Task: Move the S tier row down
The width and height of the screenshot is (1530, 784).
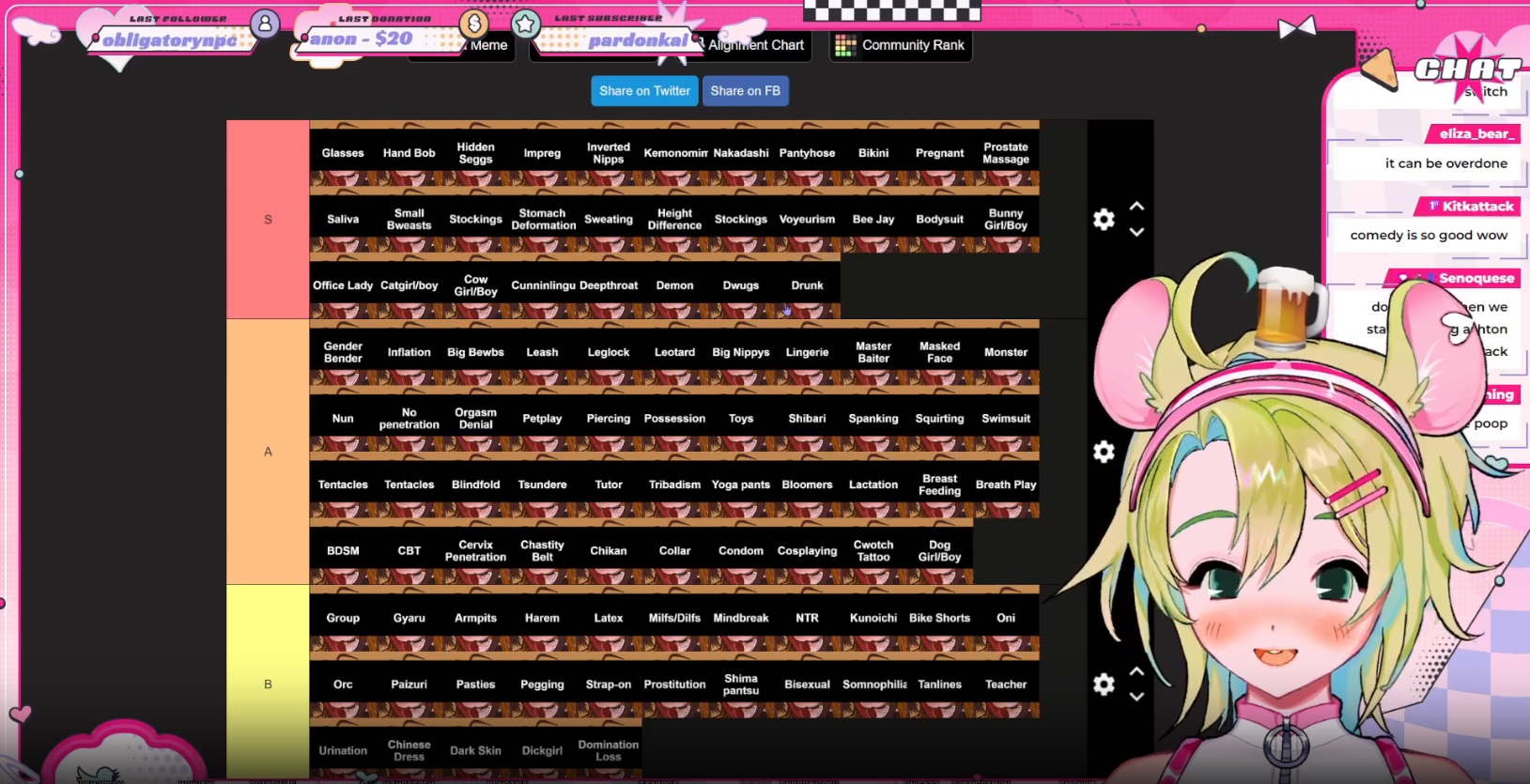Action: 1136,232
